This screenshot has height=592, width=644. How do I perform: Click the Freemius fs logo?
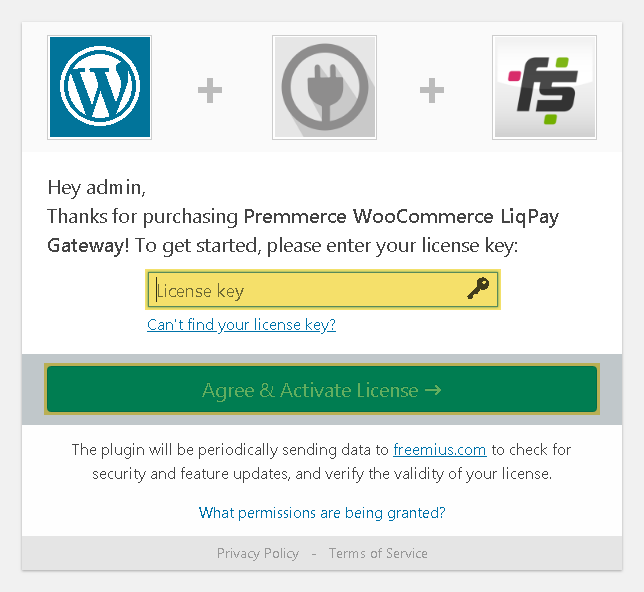544,87
